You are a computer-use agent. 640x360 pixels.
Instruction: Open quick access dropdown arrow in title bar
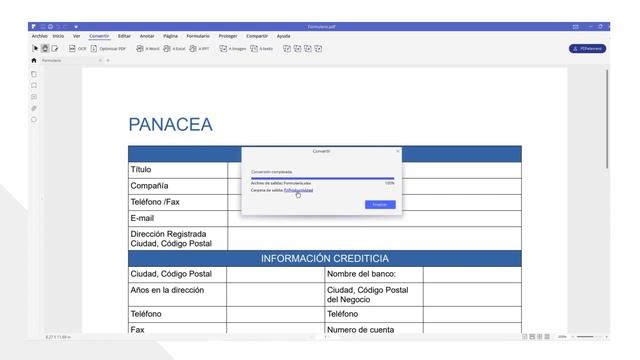pyautogui.click(x=76, y=27)
